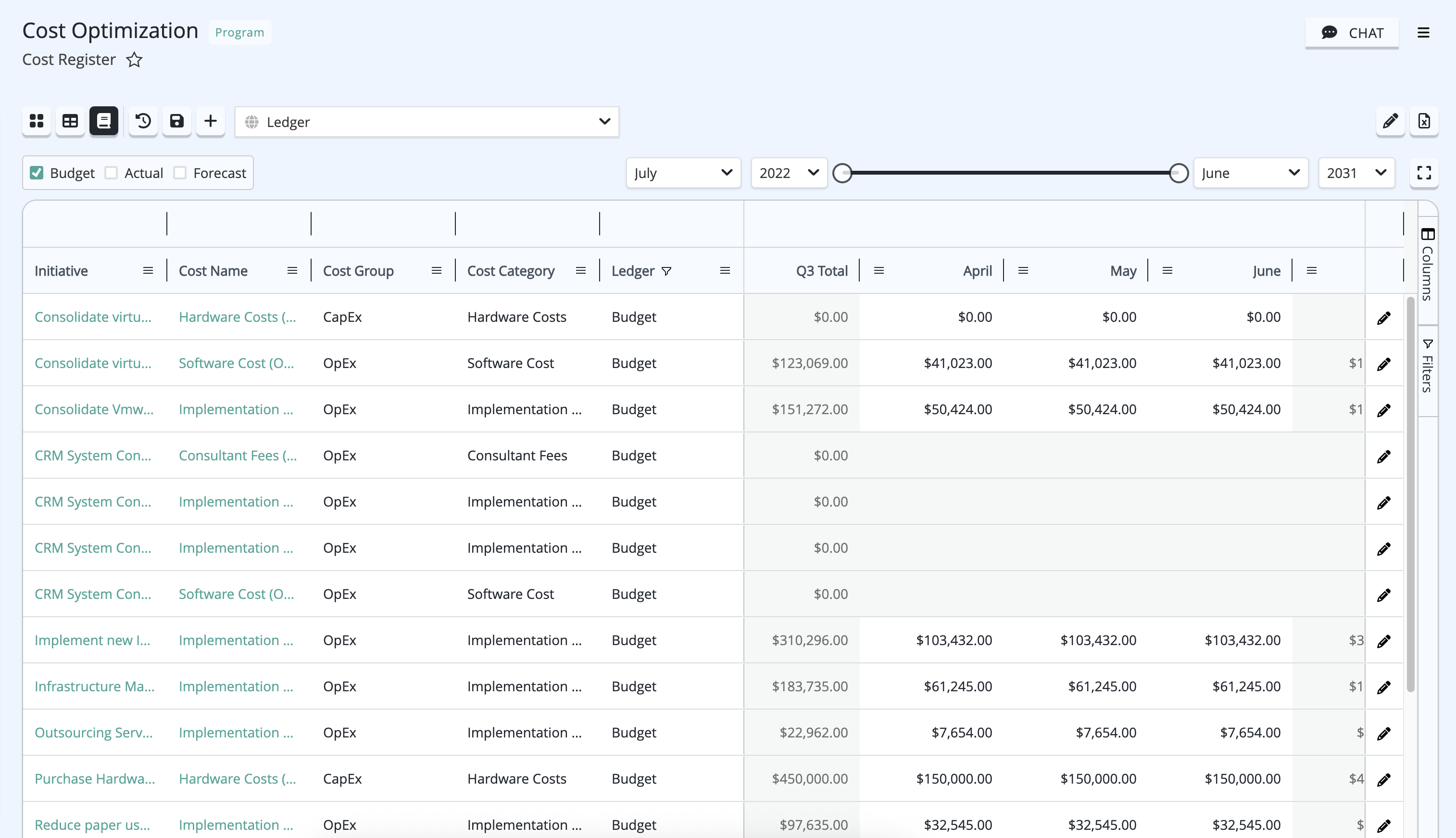1456x838 pixels.
Task: Open the Filters side panel tab
Action: tap(1427, 366)
